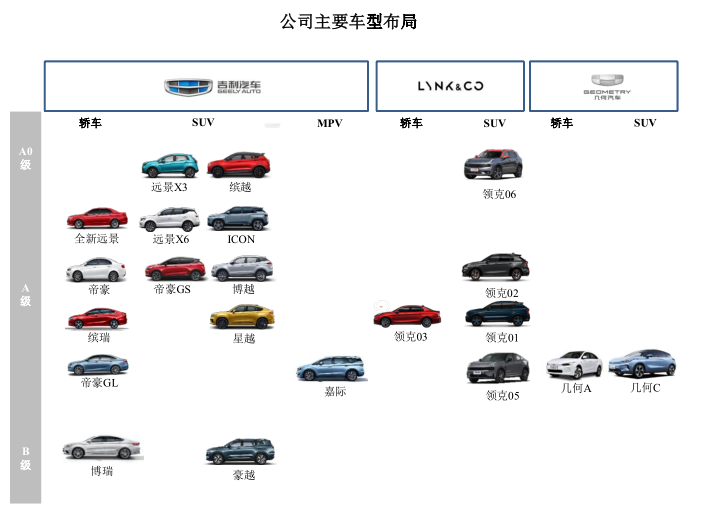The width and height of the screenshot is (711, 514).
Task: Click the A级 row label
Action: [25, 295]
